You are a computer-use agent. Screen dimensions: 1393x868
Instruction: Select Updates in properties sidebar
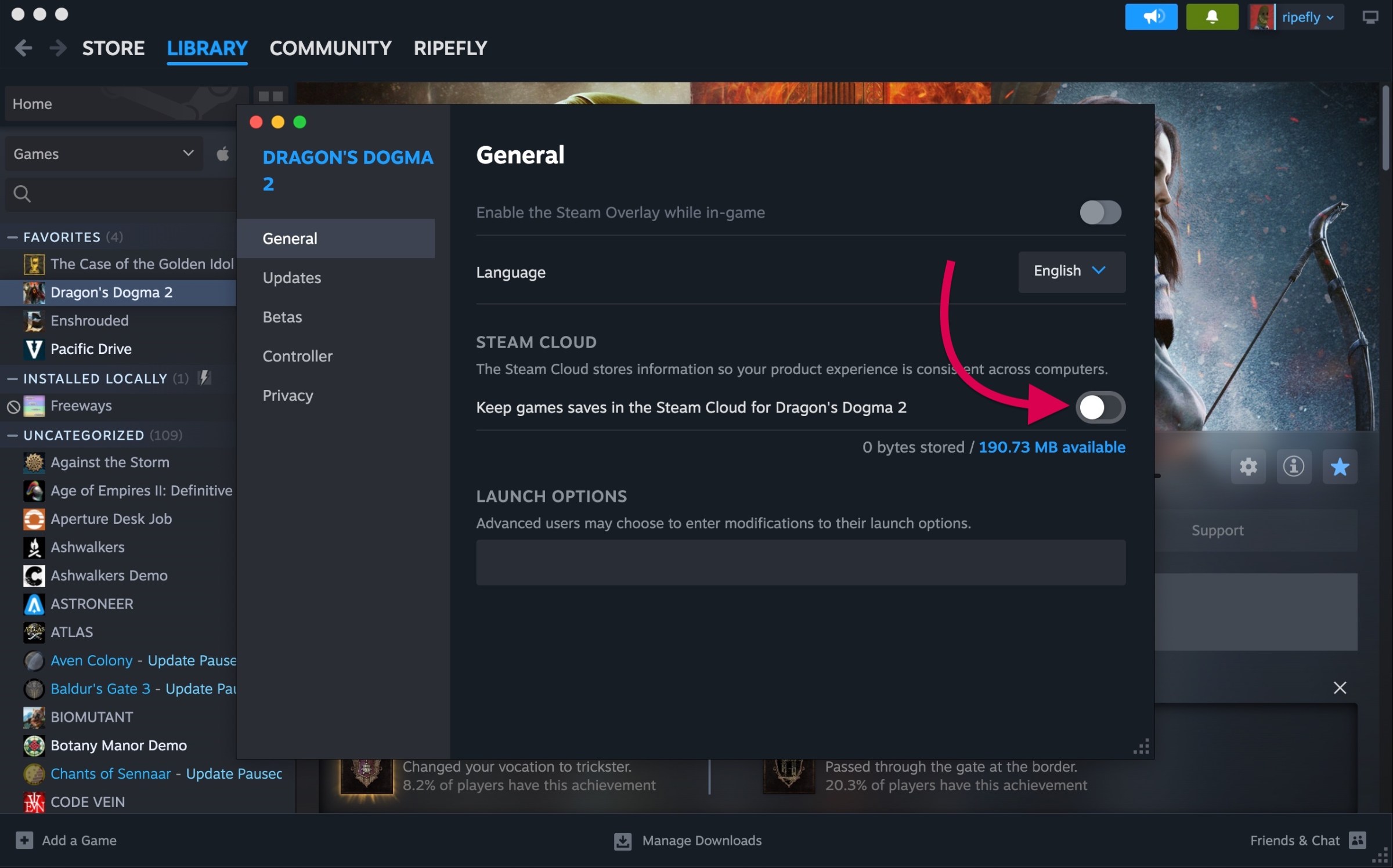(335, 278)
